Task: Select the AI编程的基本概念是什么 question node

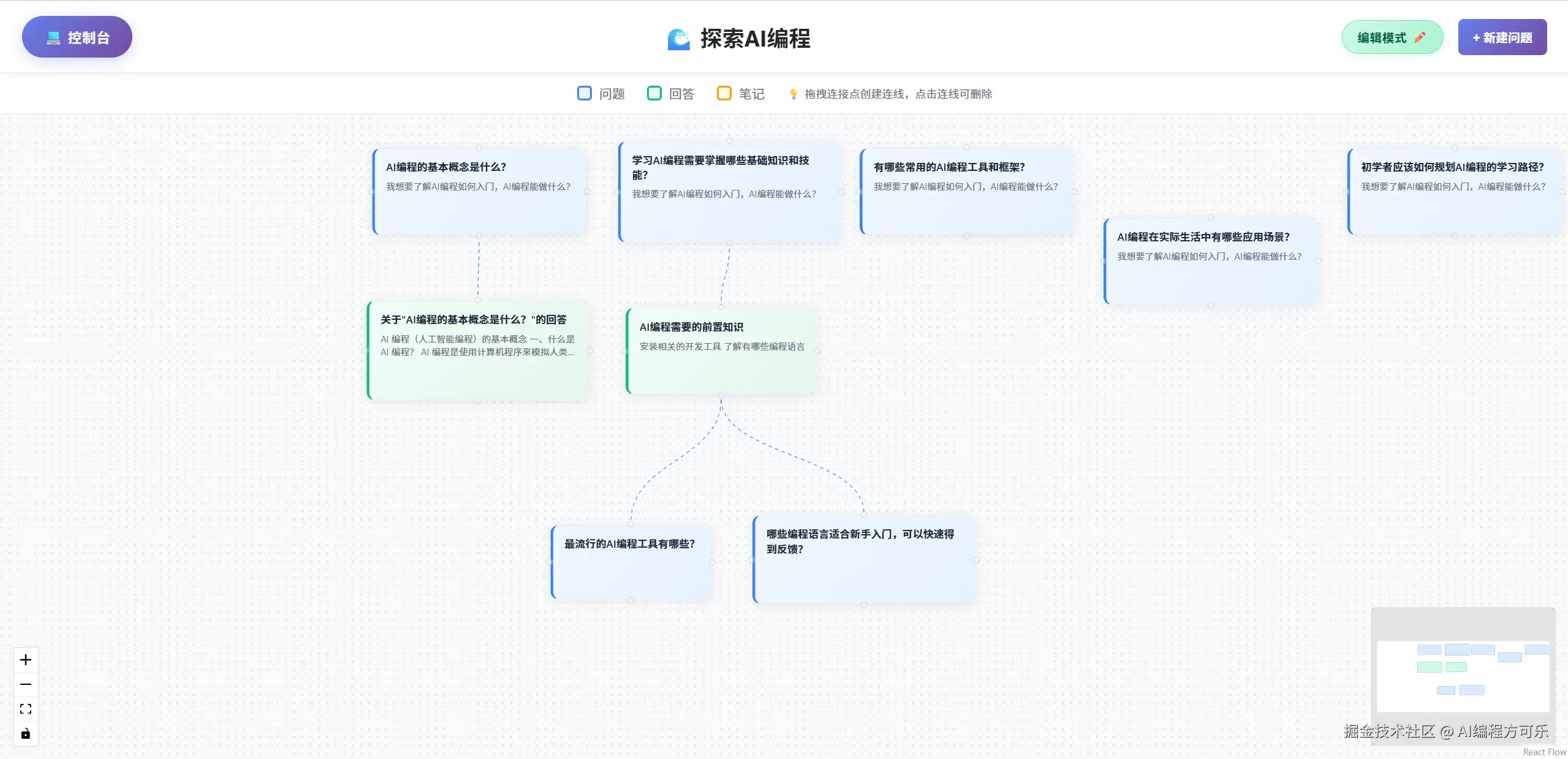Action: pos(479,192)
